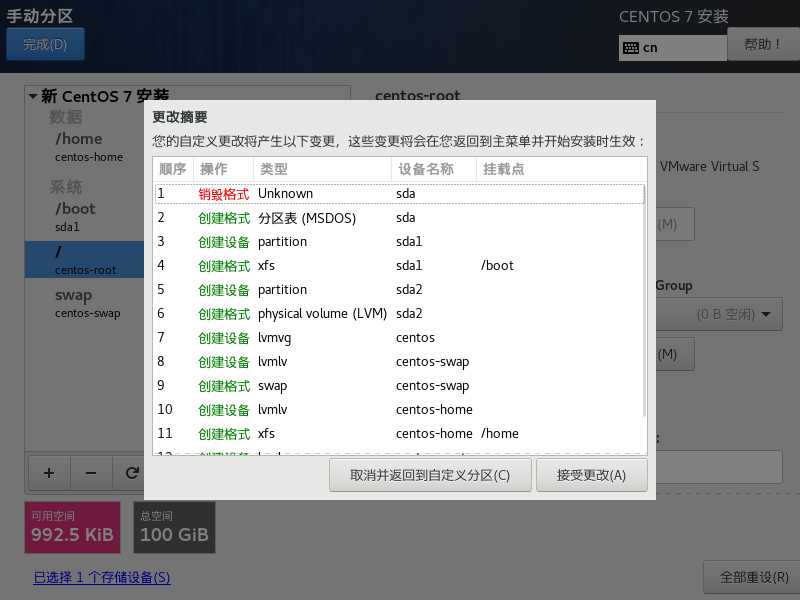Click the 完成(D) button
800x600 pixels.
(x=45, y=44)
